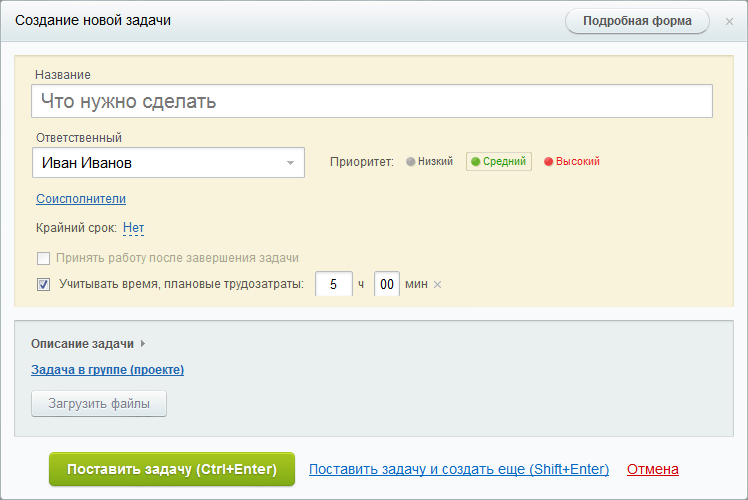Choose Средний priority option

[x=499, y=161]
